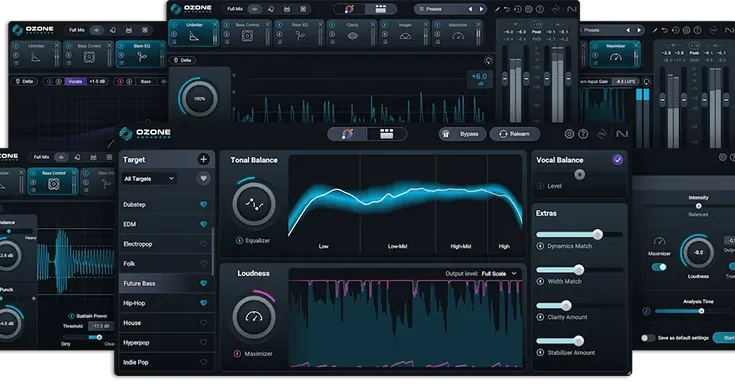Click pencil edit icon in top-center window
Viewport: 735px width, 384px height.
pos(497,9)
